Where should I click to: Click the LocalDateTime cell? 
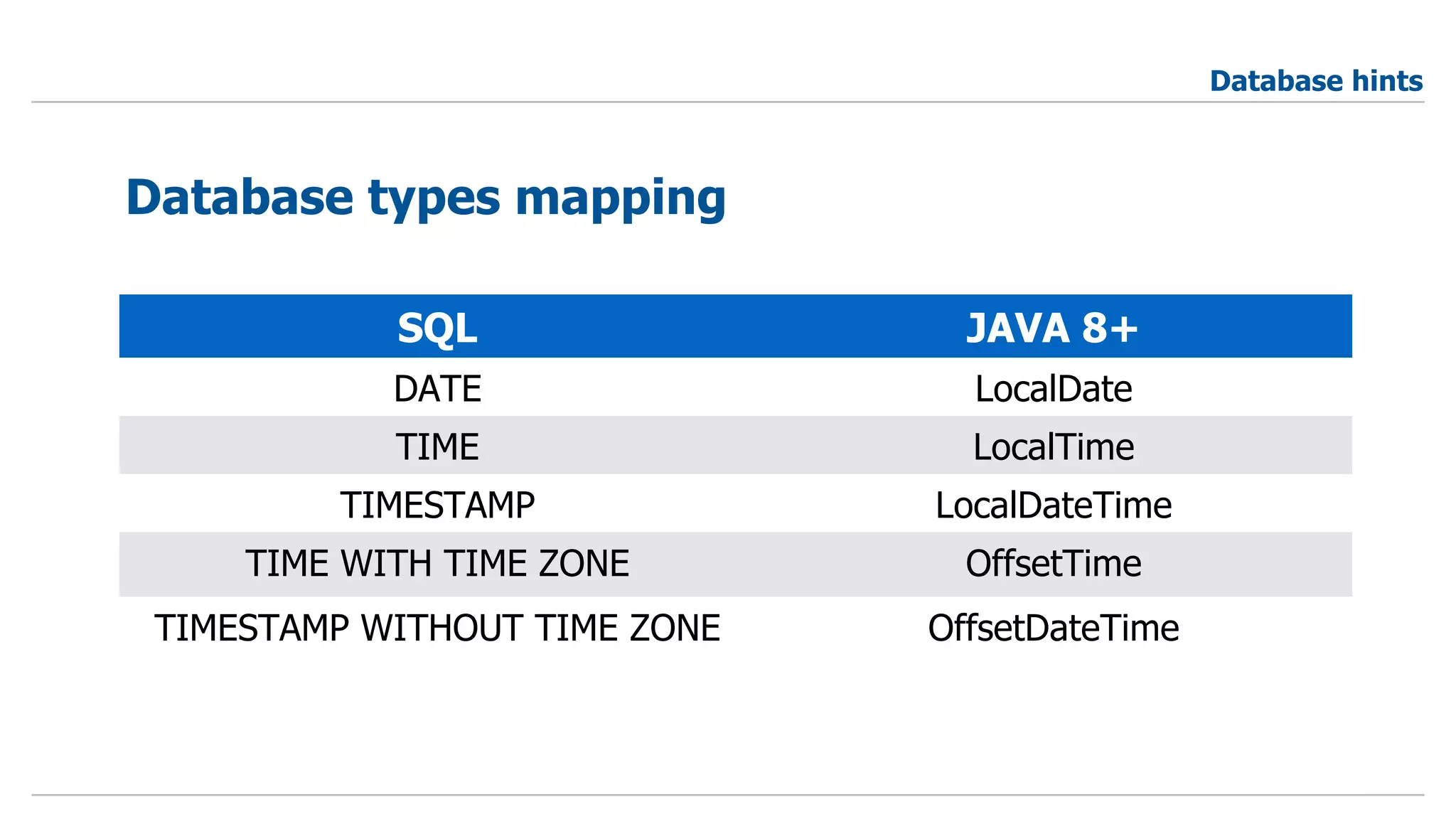pos(1053,505)
